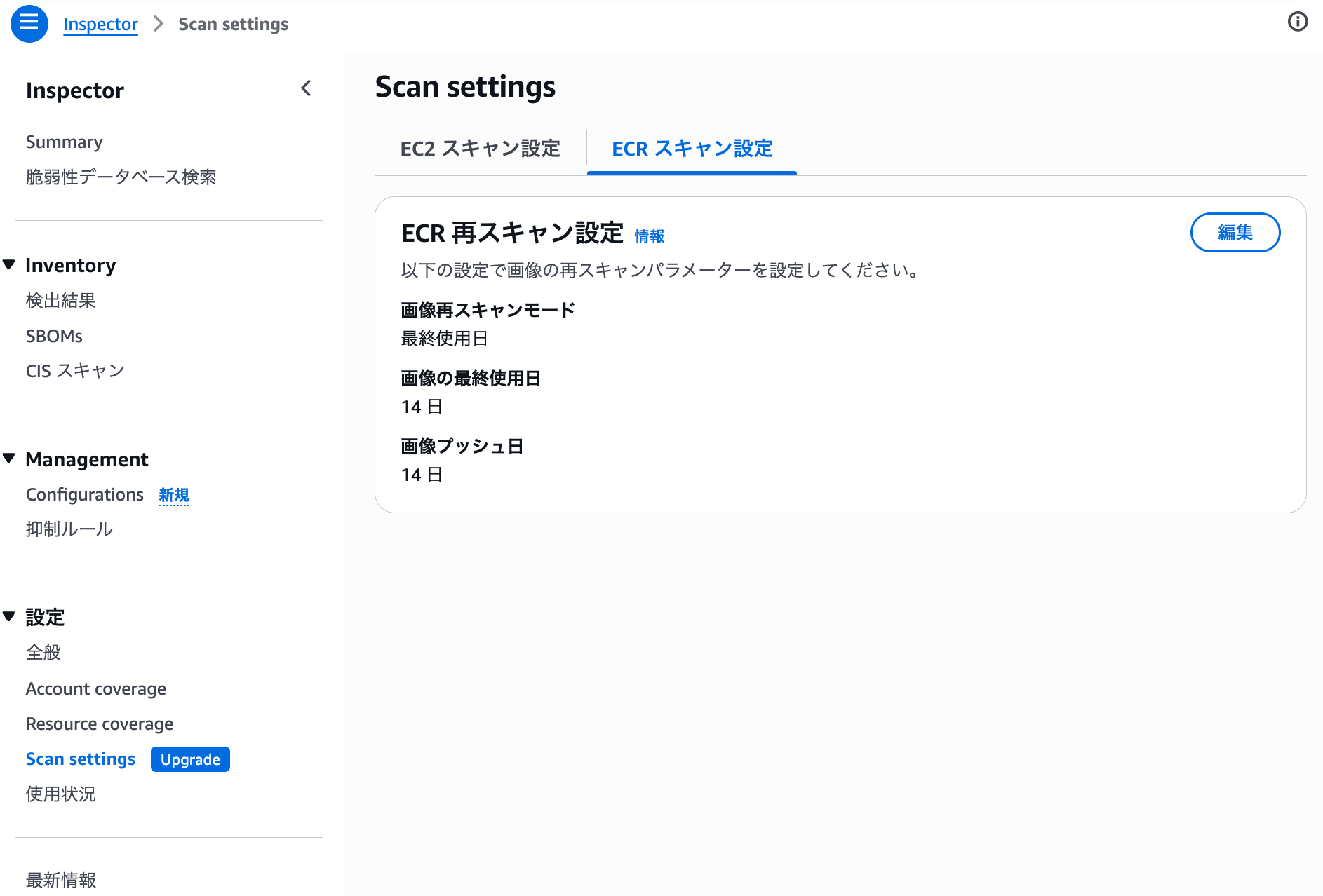The height and width of the screenshot is (896, 1323).
Task: Open 脆弱性データベース検索 page
Action: (121, 177)
